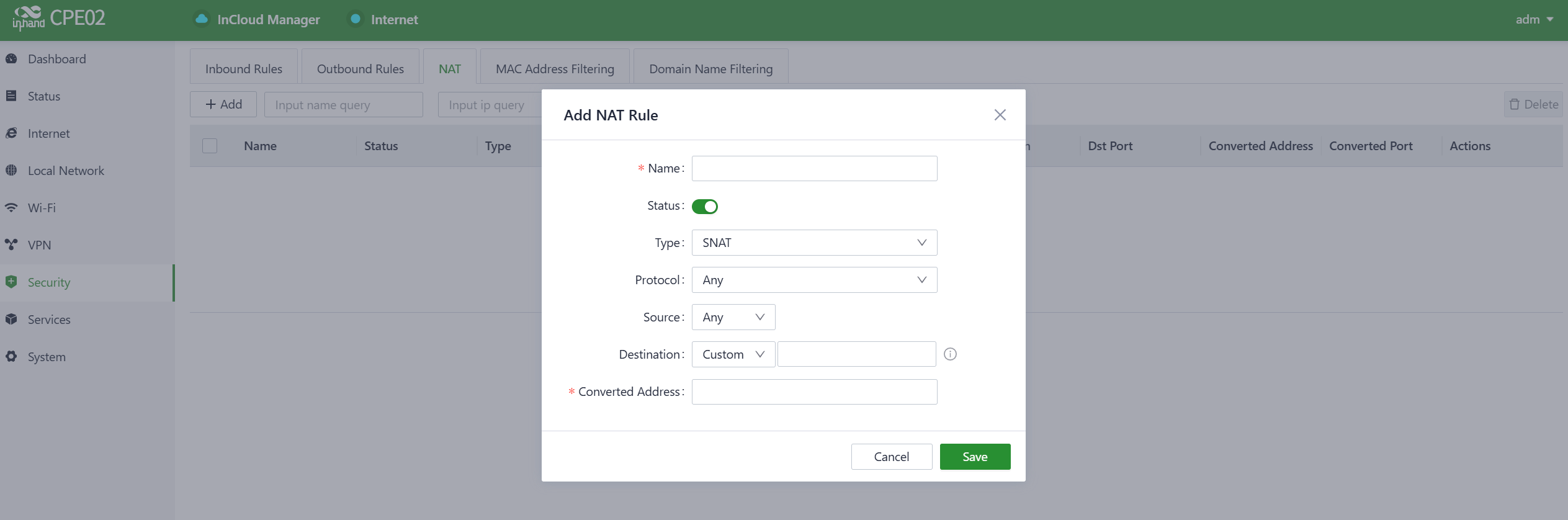Expand the Protocol dropdown
The width and height of the screenshot is (1568, 520).
click(813, 280)
